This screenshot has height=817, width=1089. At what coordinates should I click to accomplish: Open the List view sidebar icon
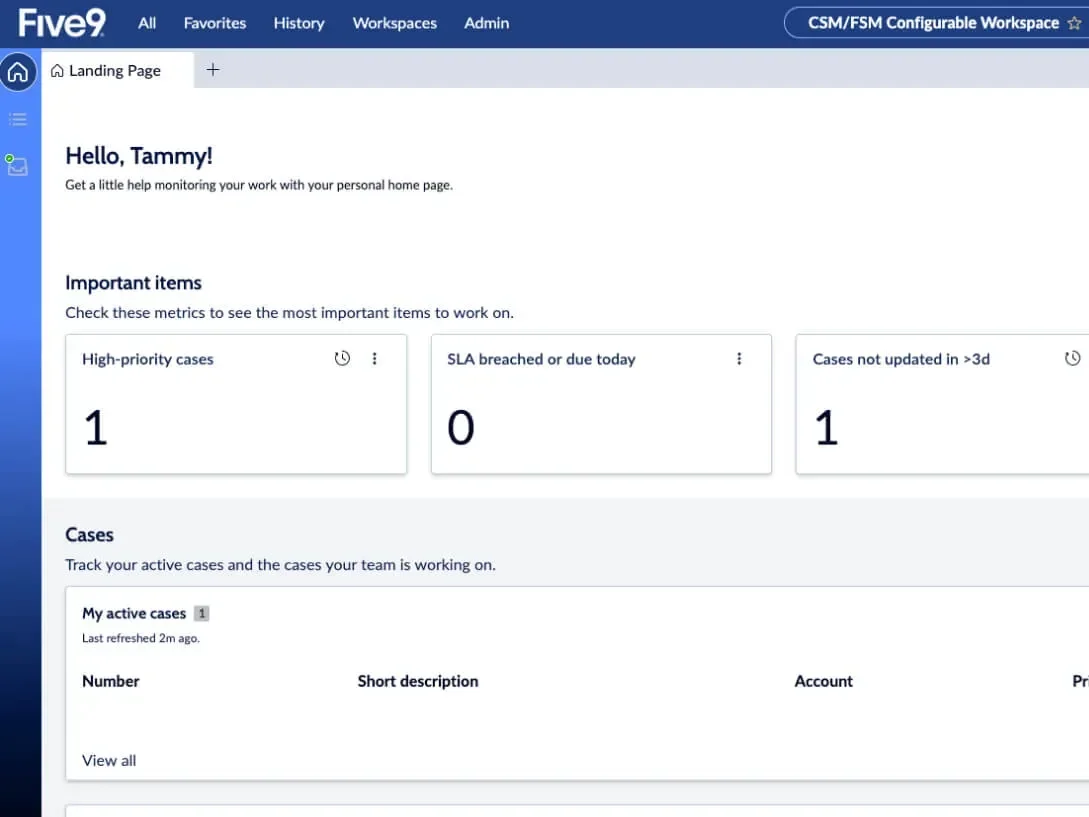(x=18, y=120)
